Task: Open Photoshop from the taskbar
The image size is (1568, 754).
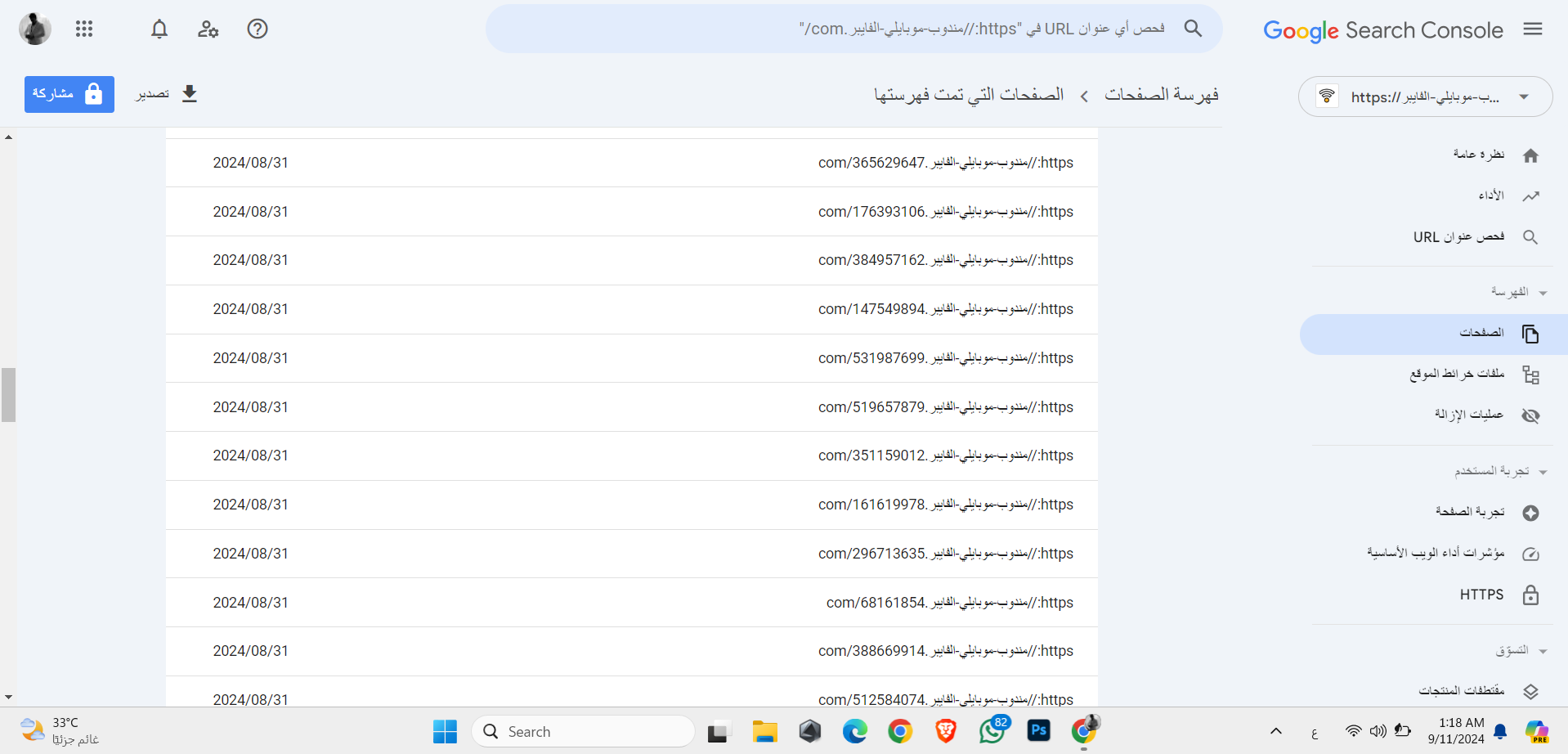Action: [x=1038, y=730]
